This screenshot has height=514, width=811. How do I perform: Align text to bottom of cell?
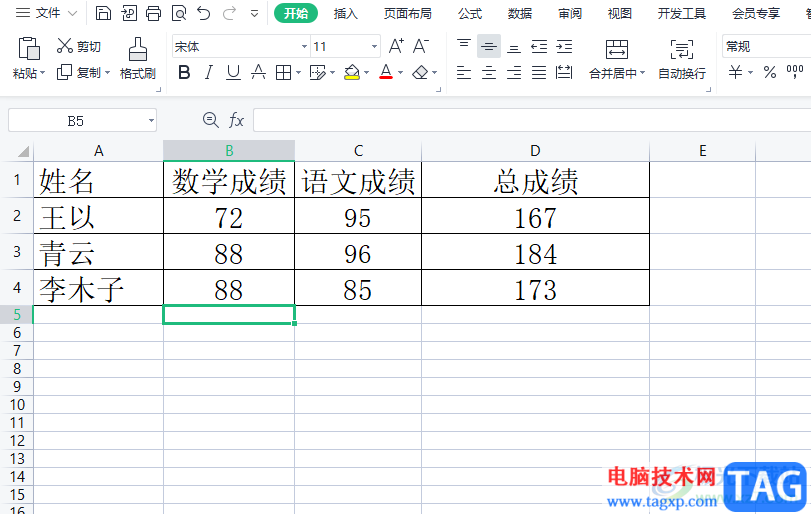point(514,47)
